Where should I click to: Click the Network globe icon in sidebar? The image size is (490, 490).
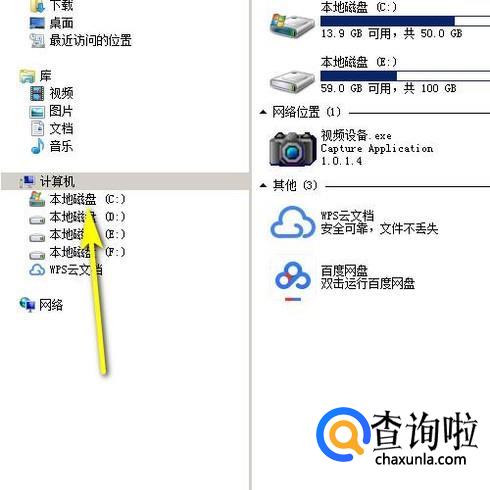(27, 305)
